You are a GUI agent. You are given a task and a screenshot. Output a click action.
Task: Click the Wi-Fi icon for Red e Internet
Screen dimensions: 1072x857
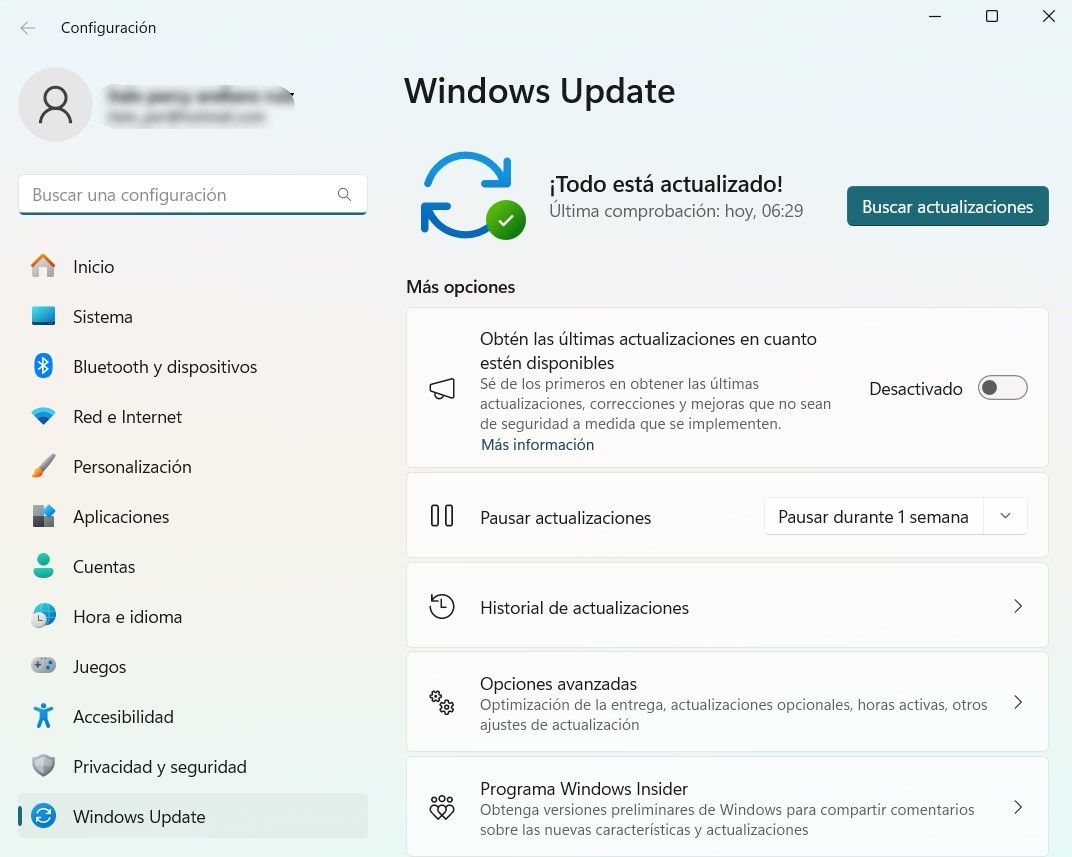click(x=43, y=416)
